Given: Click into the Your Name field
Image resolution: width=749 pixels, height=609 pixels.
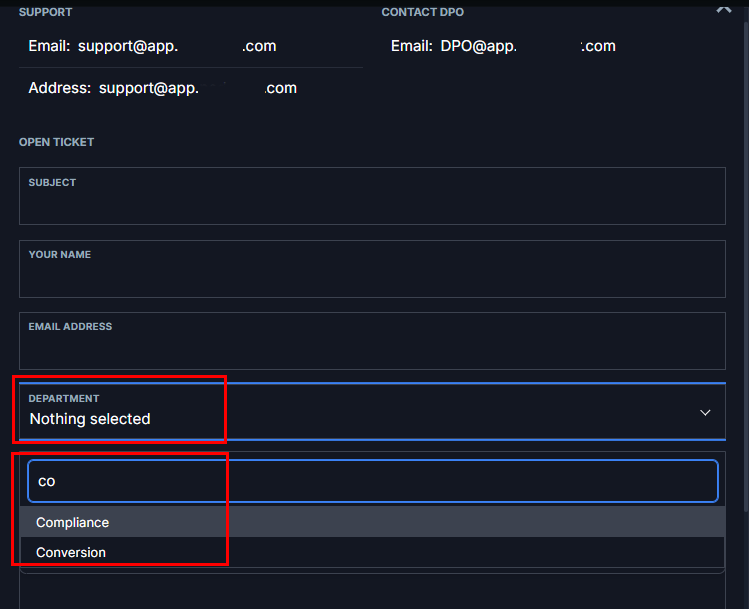Looking at the screenshot, I should point(372,275).
